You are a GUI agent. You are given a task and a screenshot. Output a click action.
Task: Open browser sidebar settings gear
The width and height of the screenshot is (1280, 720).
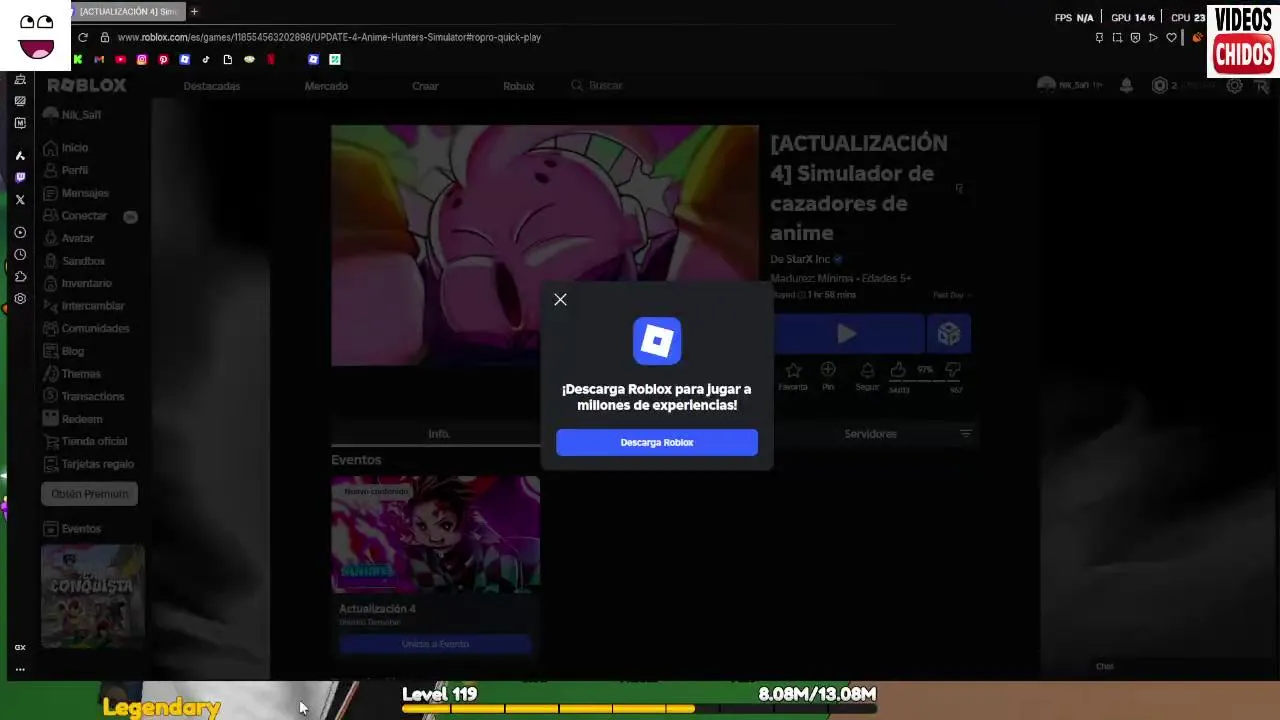pyautogui.click(x=20, y=298)
